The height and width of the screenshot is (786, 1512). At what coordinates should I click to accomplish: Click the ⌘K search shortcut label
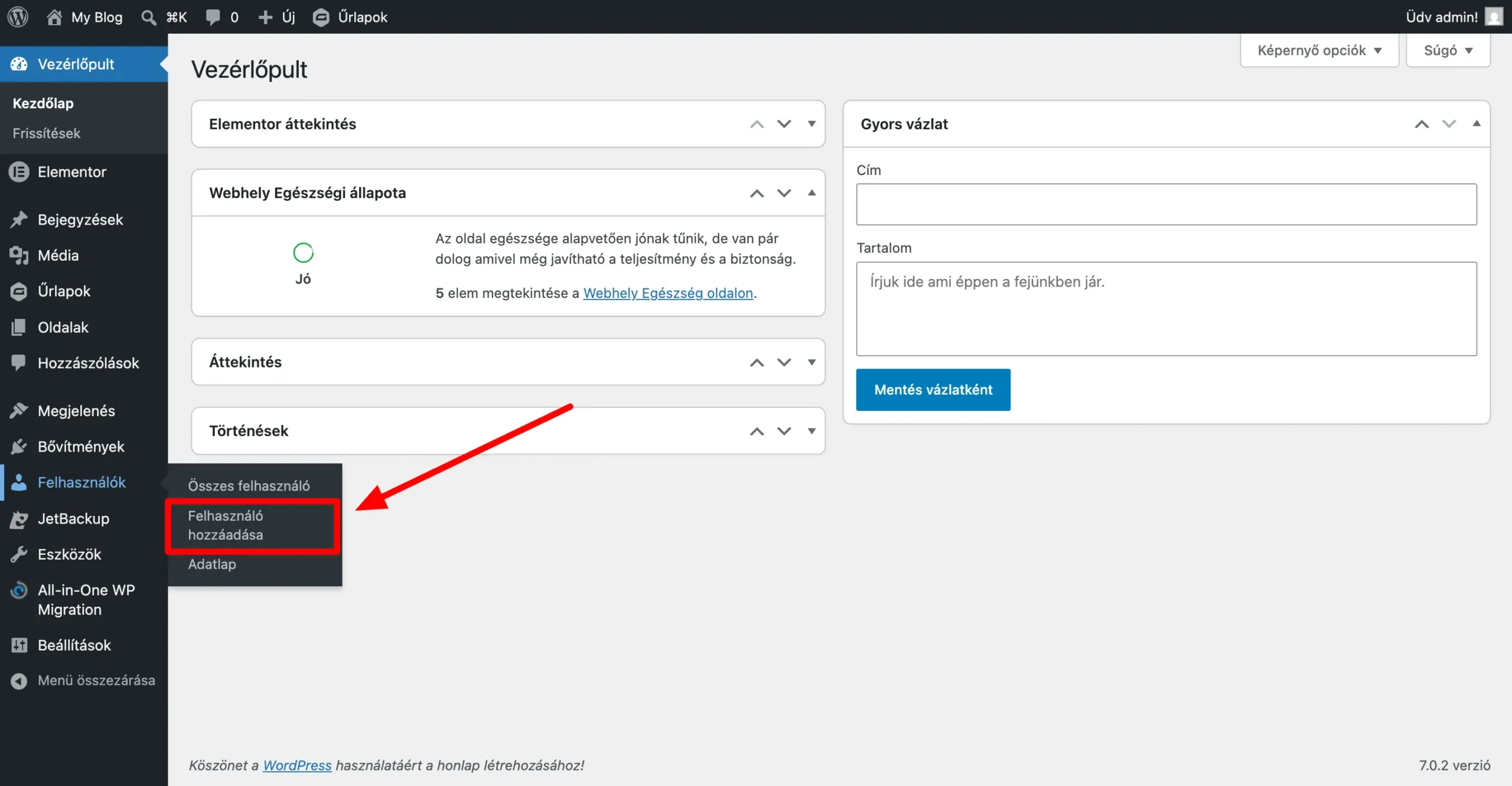pos(177,17)
